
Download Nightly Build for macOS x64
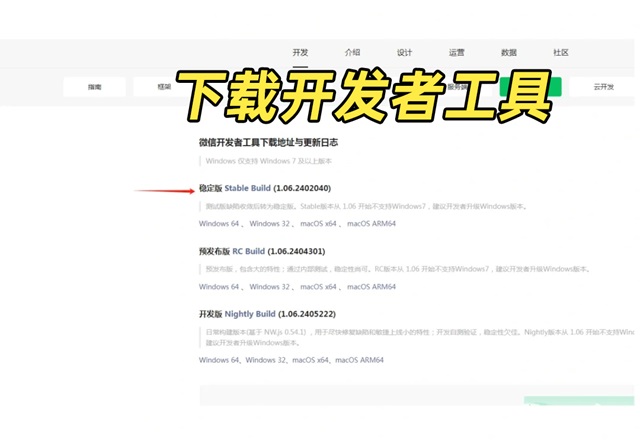pyautogui.click(x=311, y=360)
